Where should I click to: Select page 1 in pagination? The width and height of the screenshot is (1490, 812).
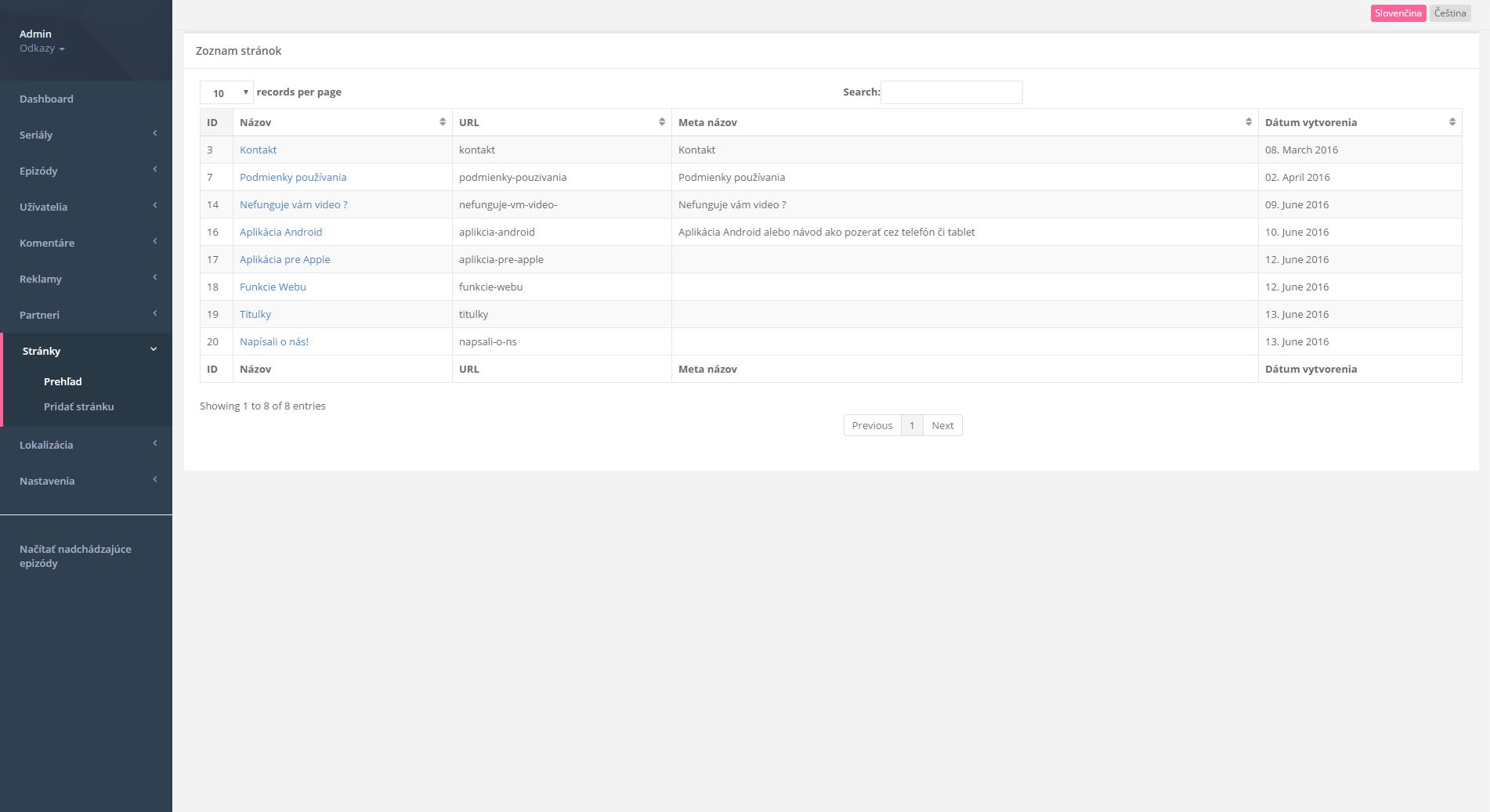(x=912, y=425)
